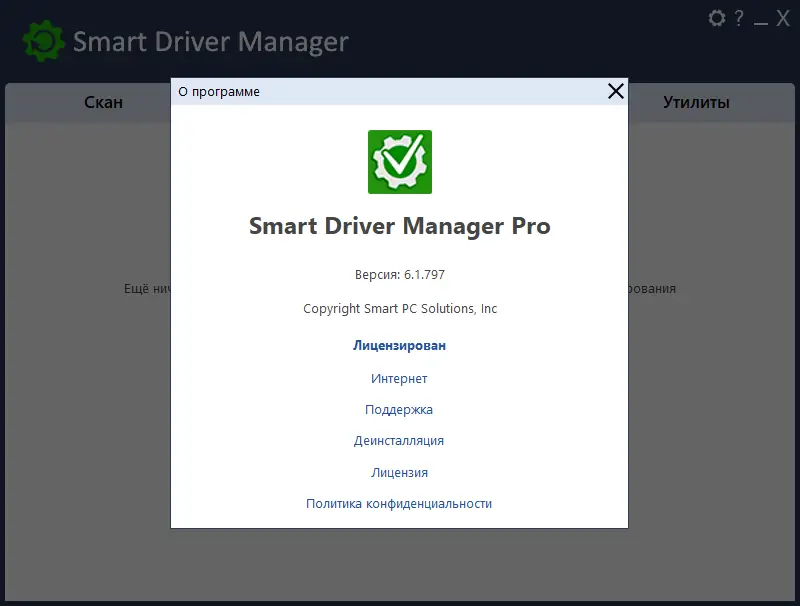Click the Поддержка link
This screenshot has width=800, height=606.
399,409
